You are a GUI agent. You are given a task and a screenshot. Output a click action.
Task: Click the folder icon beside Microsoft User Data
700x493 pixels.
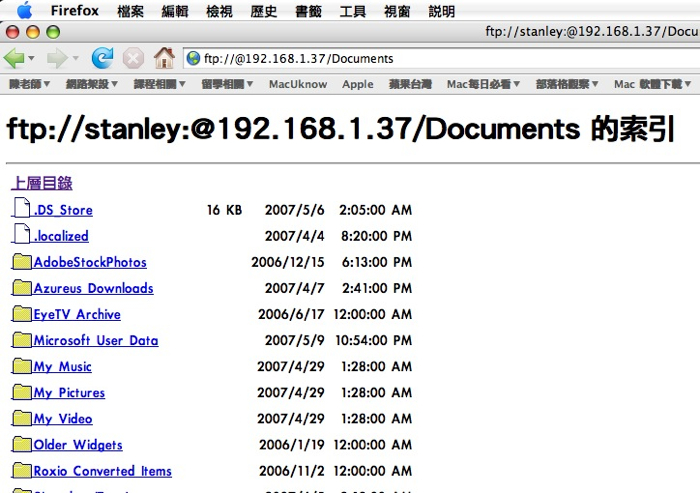click(x=22, y=340)
